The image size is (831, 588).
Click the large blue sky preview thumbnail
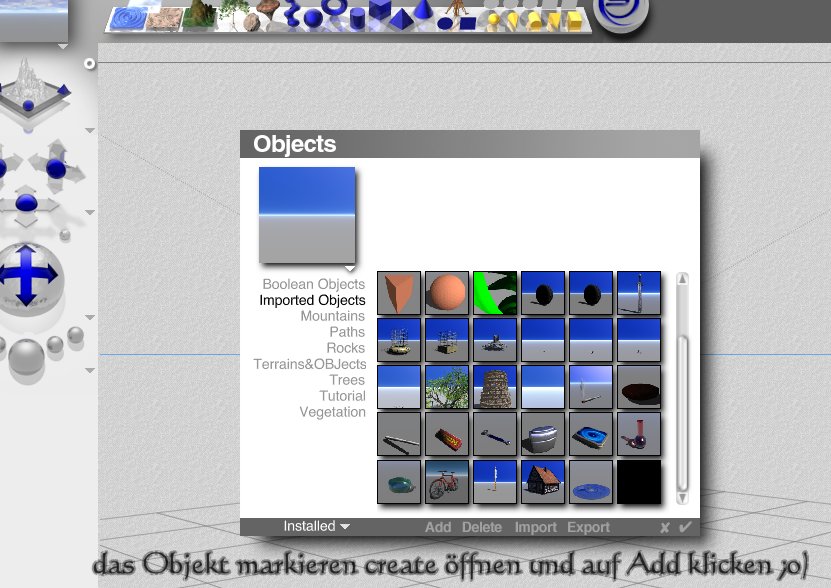click(x=307, y=215)
